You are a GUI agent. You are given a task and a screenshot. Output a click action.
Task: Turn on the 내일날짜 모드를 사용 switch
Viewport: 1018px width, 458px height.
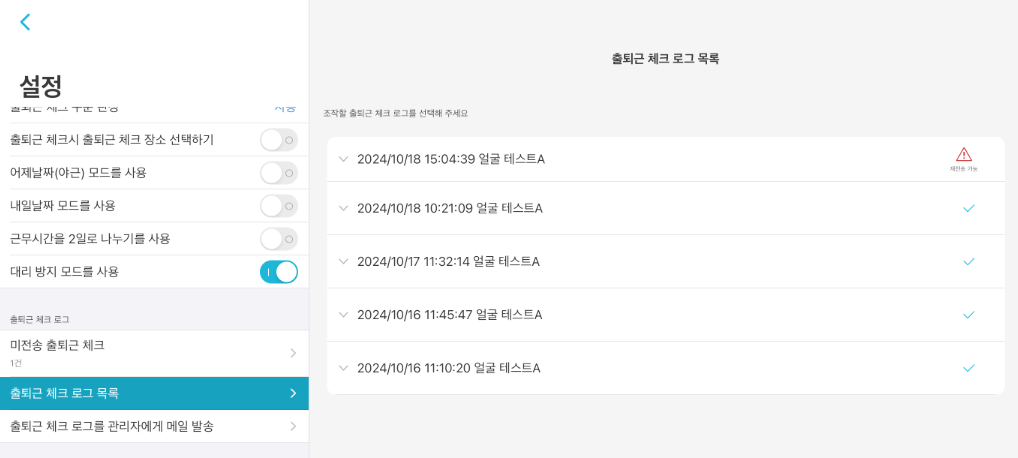279,206
